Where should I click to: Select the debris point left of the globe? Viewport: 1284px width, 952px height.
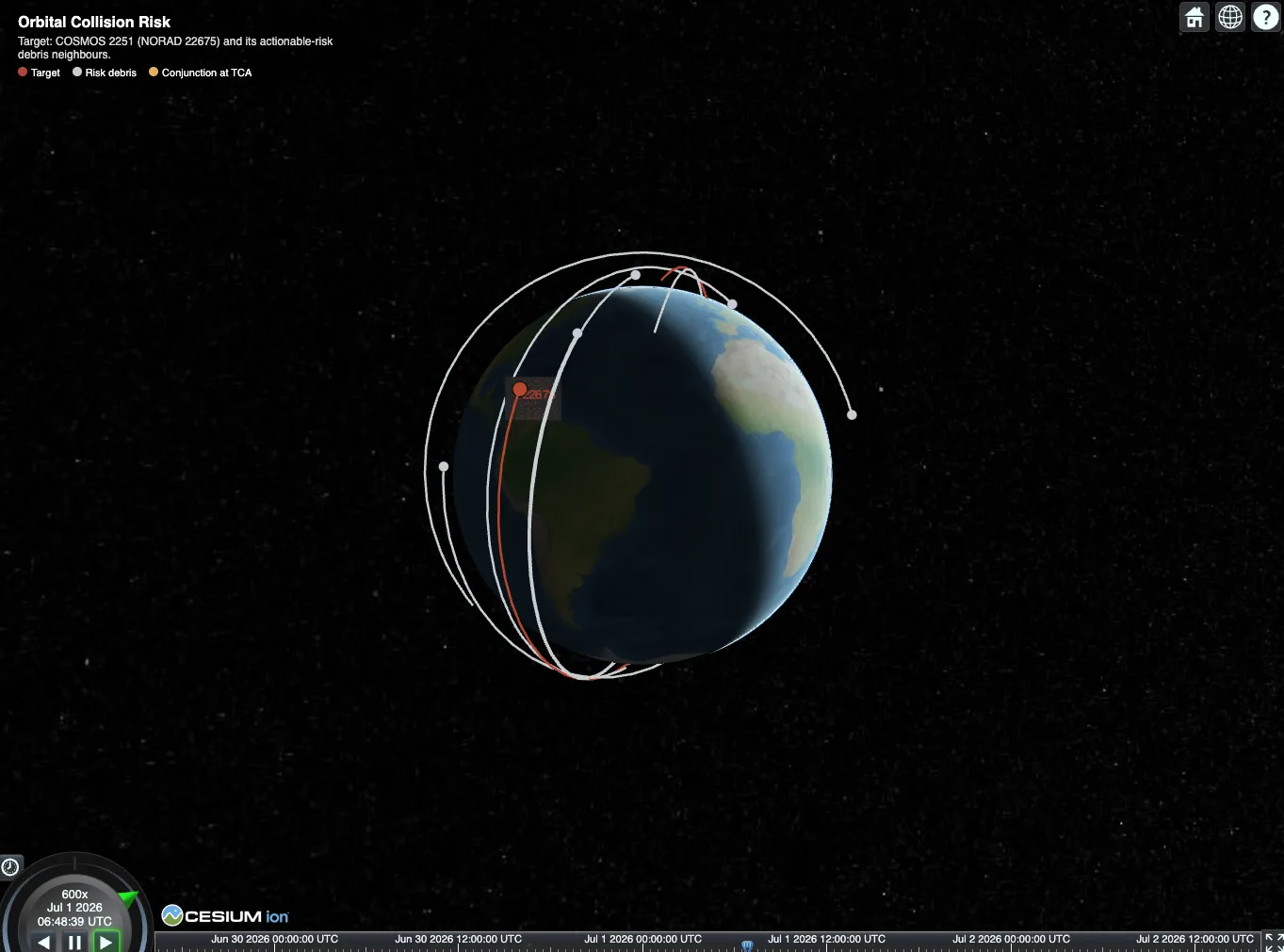tap(444, 466)
